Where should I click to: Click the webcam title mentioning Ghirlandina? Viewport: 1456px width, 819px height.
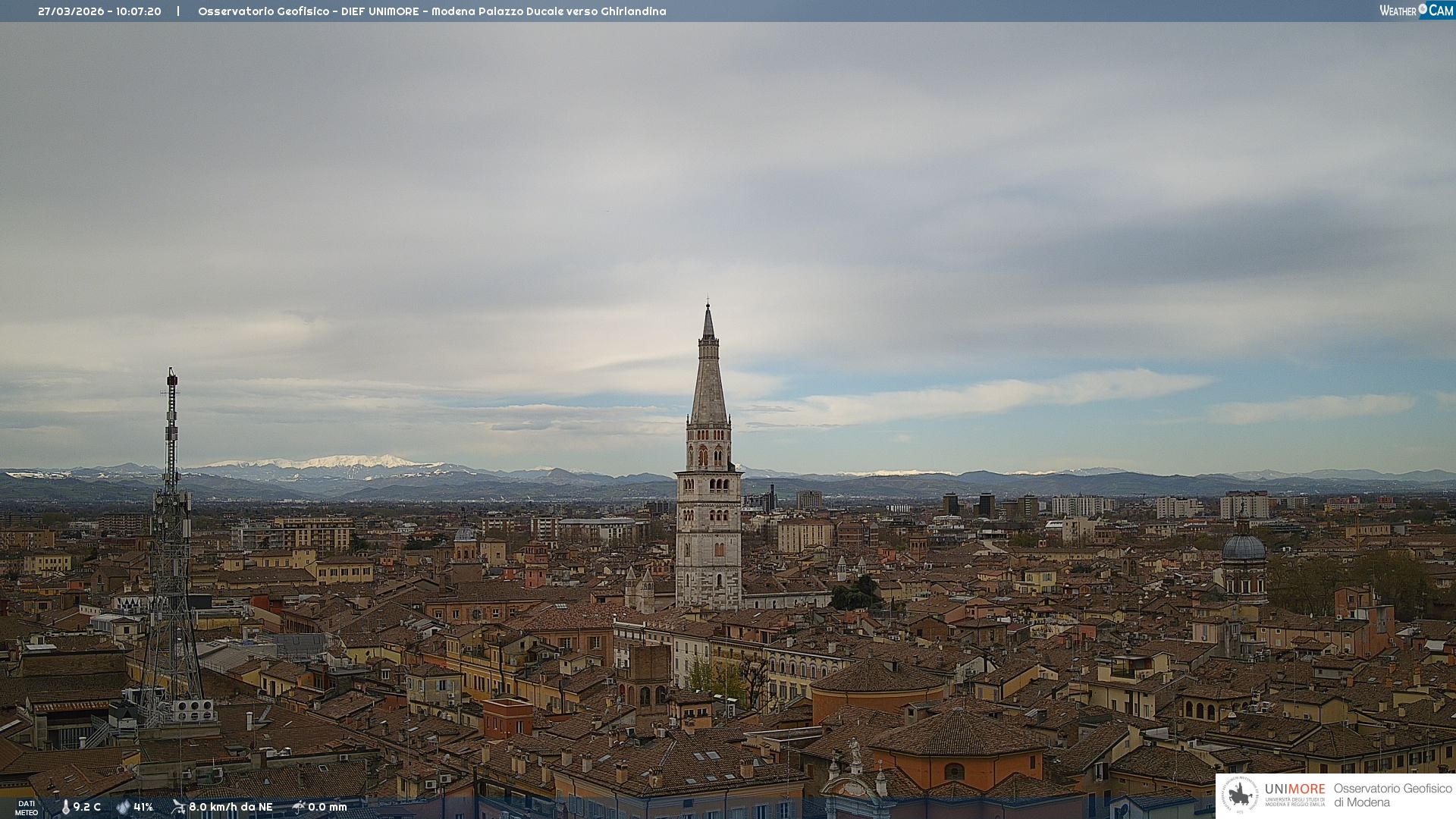(431, 11)
